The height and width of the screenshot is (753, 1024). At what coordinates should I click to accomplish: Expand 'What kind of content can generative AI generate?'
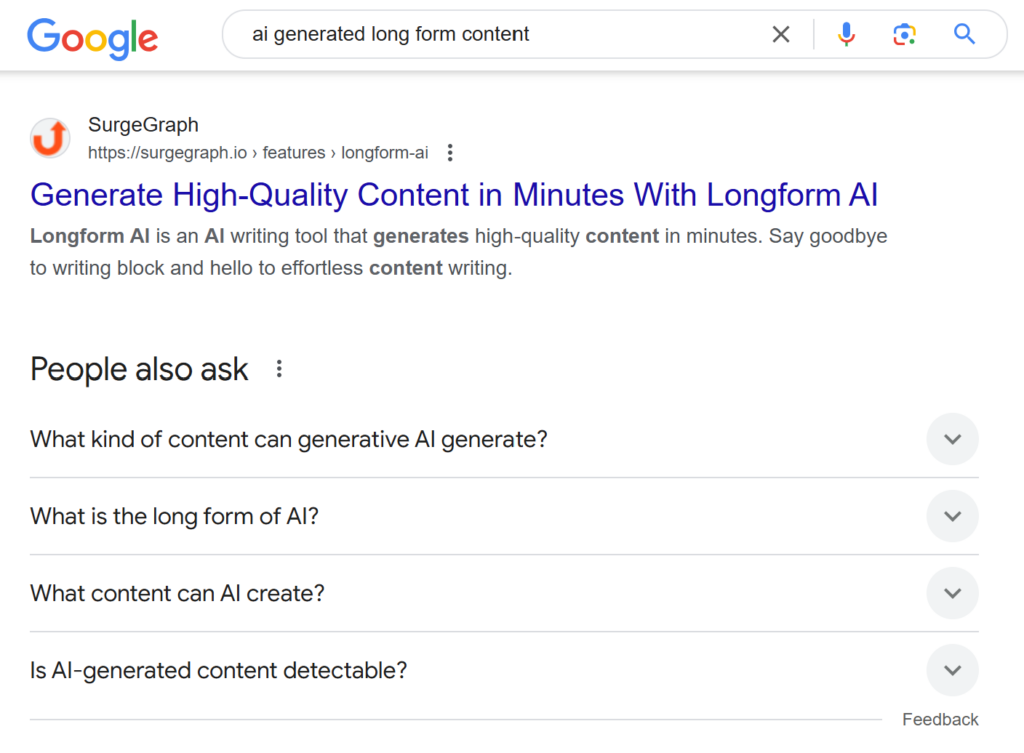click(x=951, y=439)
